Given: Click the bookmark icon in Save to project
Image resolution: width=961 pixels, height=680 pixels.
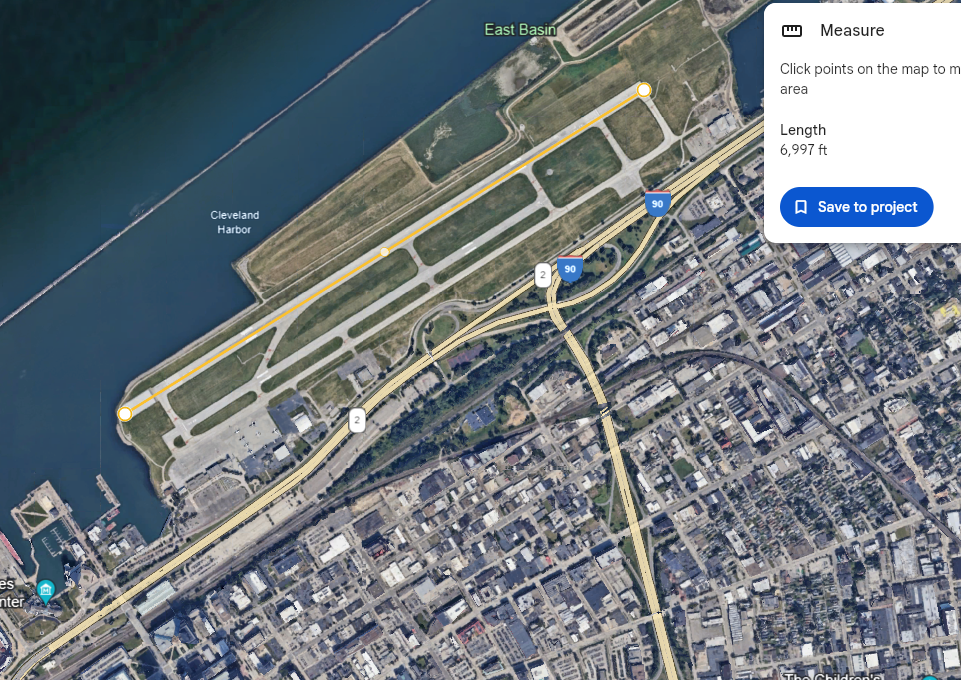Looking at the screenshot, I should click(x=800, y=207).
